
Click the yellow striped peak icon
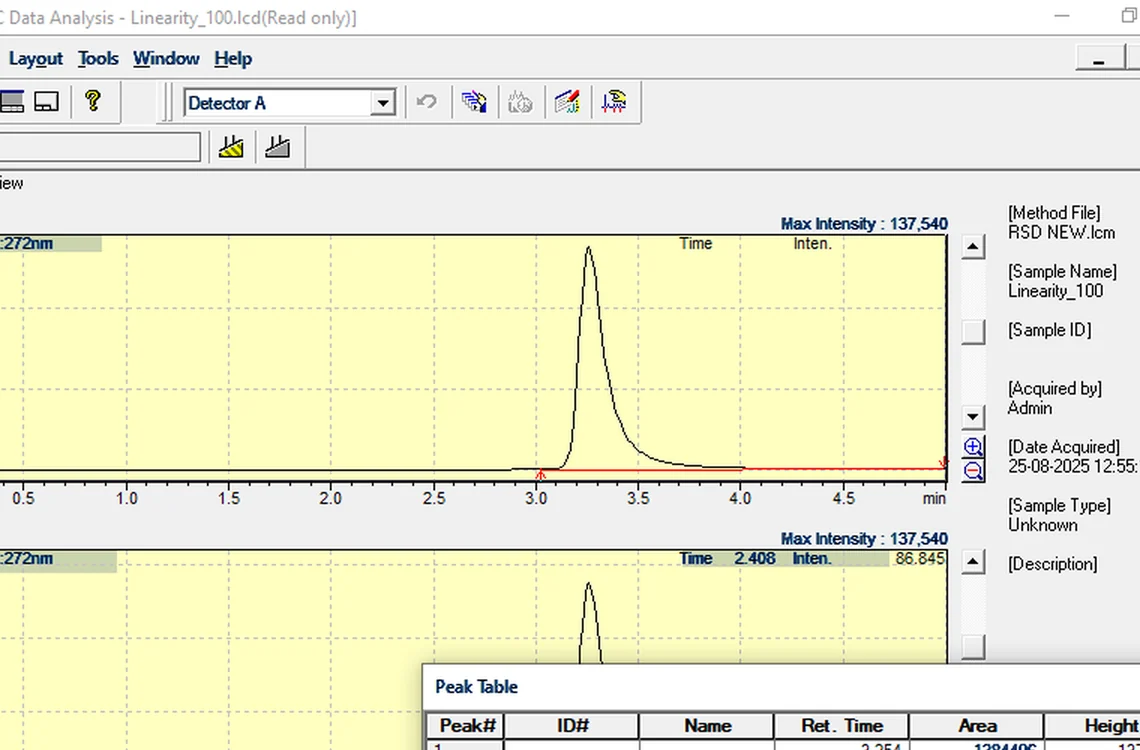coord(231,147)
